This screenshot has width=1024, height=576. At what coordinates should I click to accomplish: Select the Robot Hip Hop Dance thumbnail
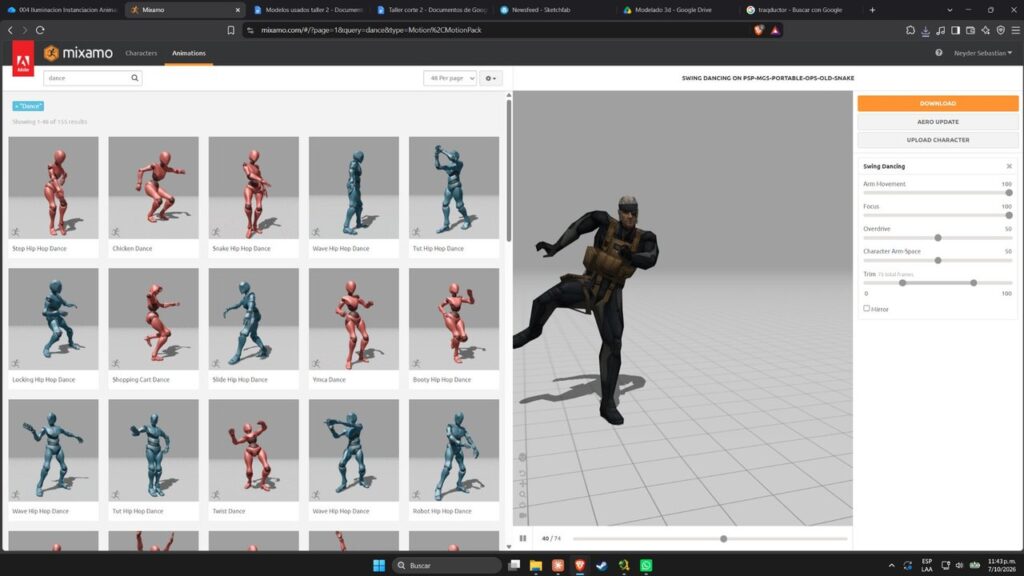pyautogui.click(x=454, y=450)
